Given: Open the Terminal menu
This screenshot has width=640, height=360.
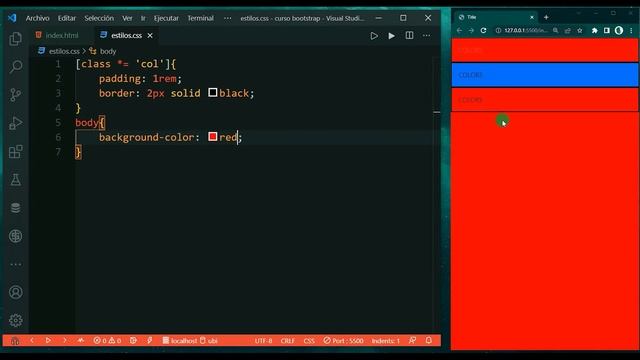Looking at the screenshot, I should [200, 18].
